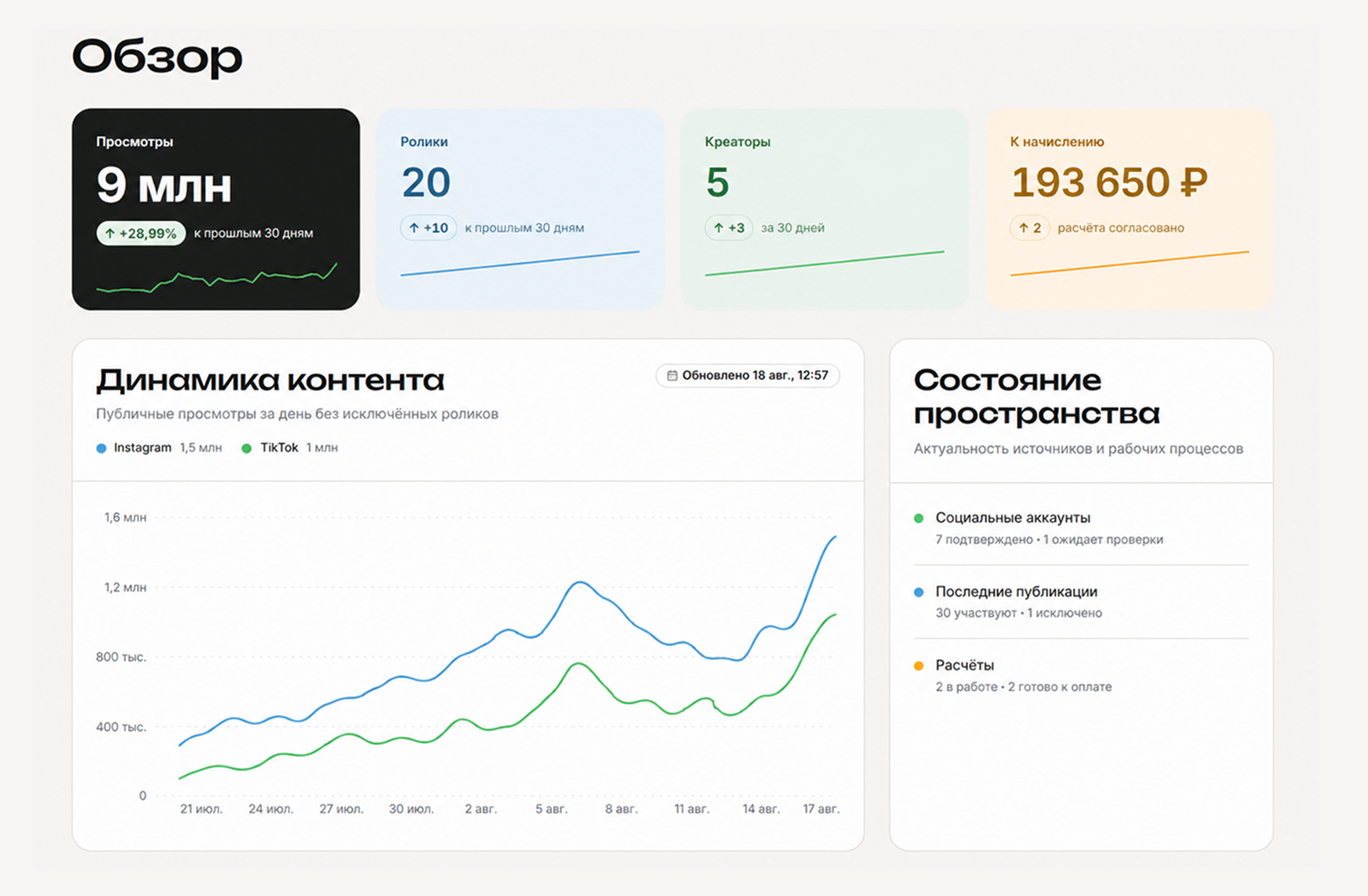1368x896 pixels.
Task: Open the Расчёты status row
Action: [x=1081, y=675]
